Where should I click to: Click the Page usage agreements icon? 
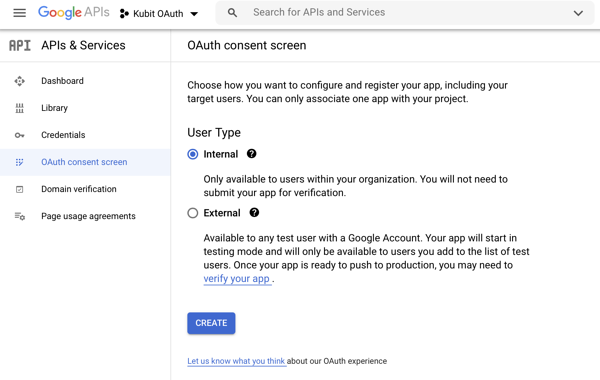(x=20, y=216)
